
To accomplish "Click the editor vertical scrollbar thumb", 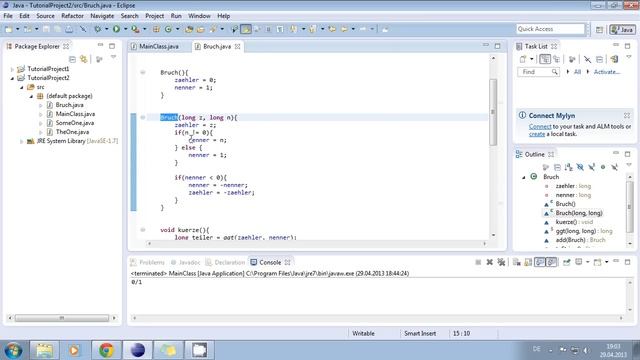I will click(493, 112).
